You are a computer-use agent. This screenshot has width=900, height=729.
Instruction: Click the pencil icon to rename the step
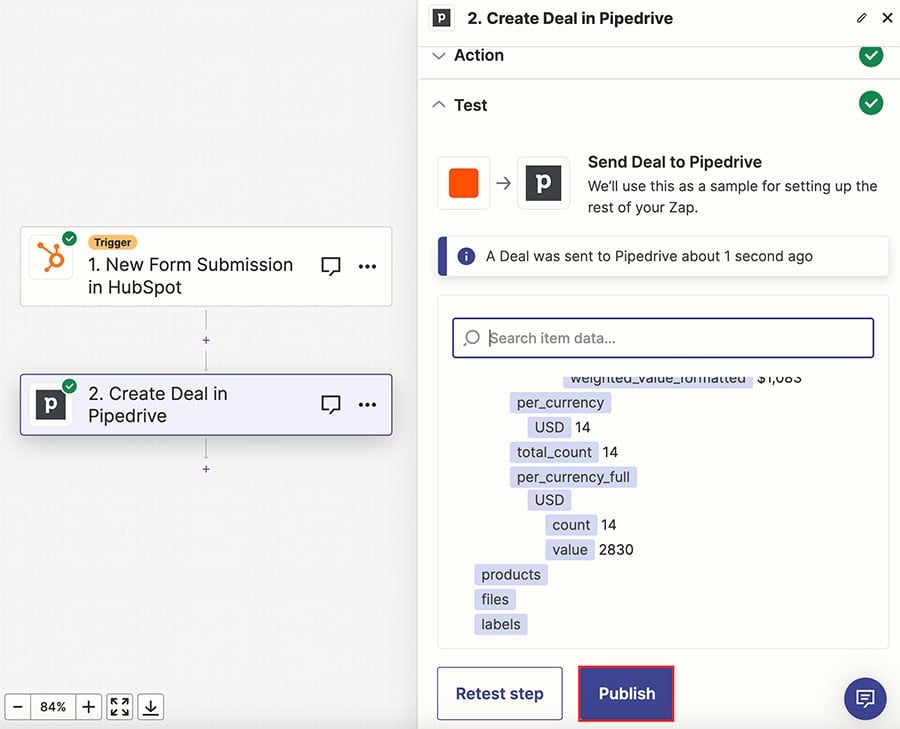click(x=862, y=18)
